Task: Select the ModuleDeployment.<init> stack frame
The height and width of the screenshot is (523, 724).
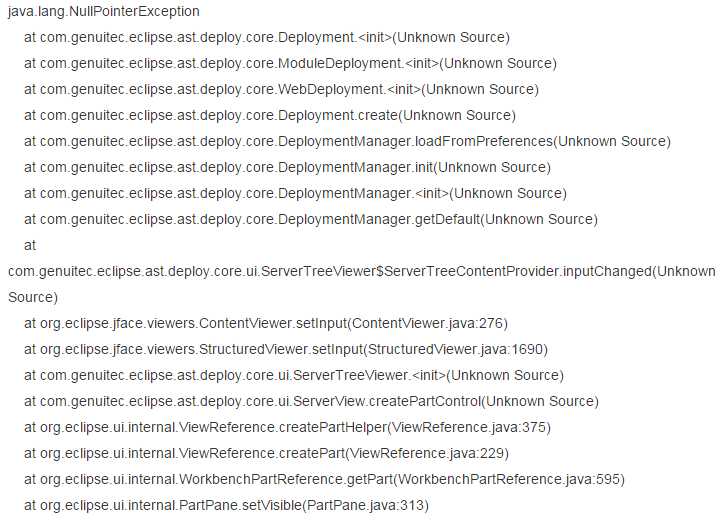Action: click(x=290, y=63)
